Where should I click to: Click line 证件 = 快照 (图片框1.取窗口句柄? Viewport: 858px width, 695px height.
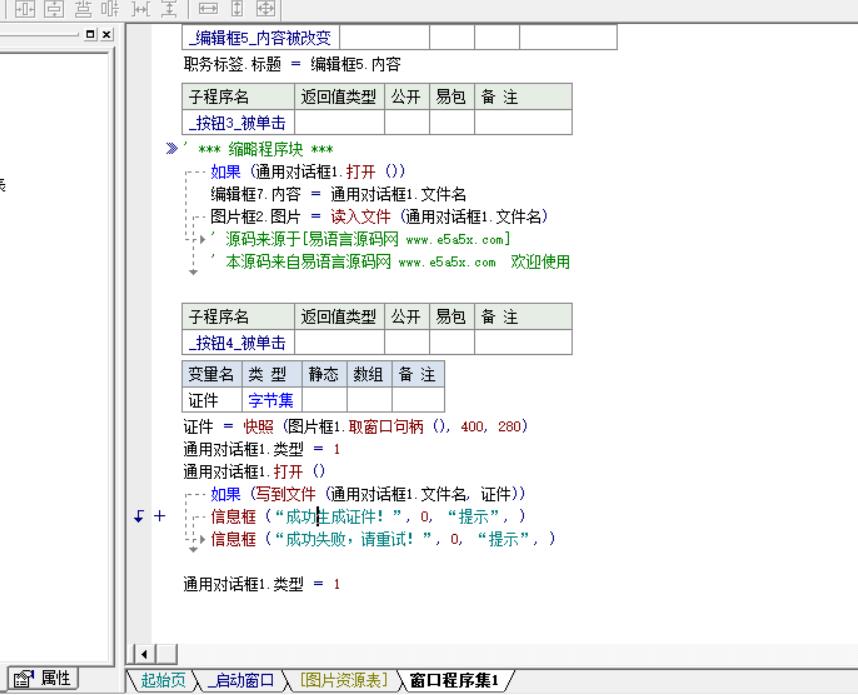coord(356,426)
